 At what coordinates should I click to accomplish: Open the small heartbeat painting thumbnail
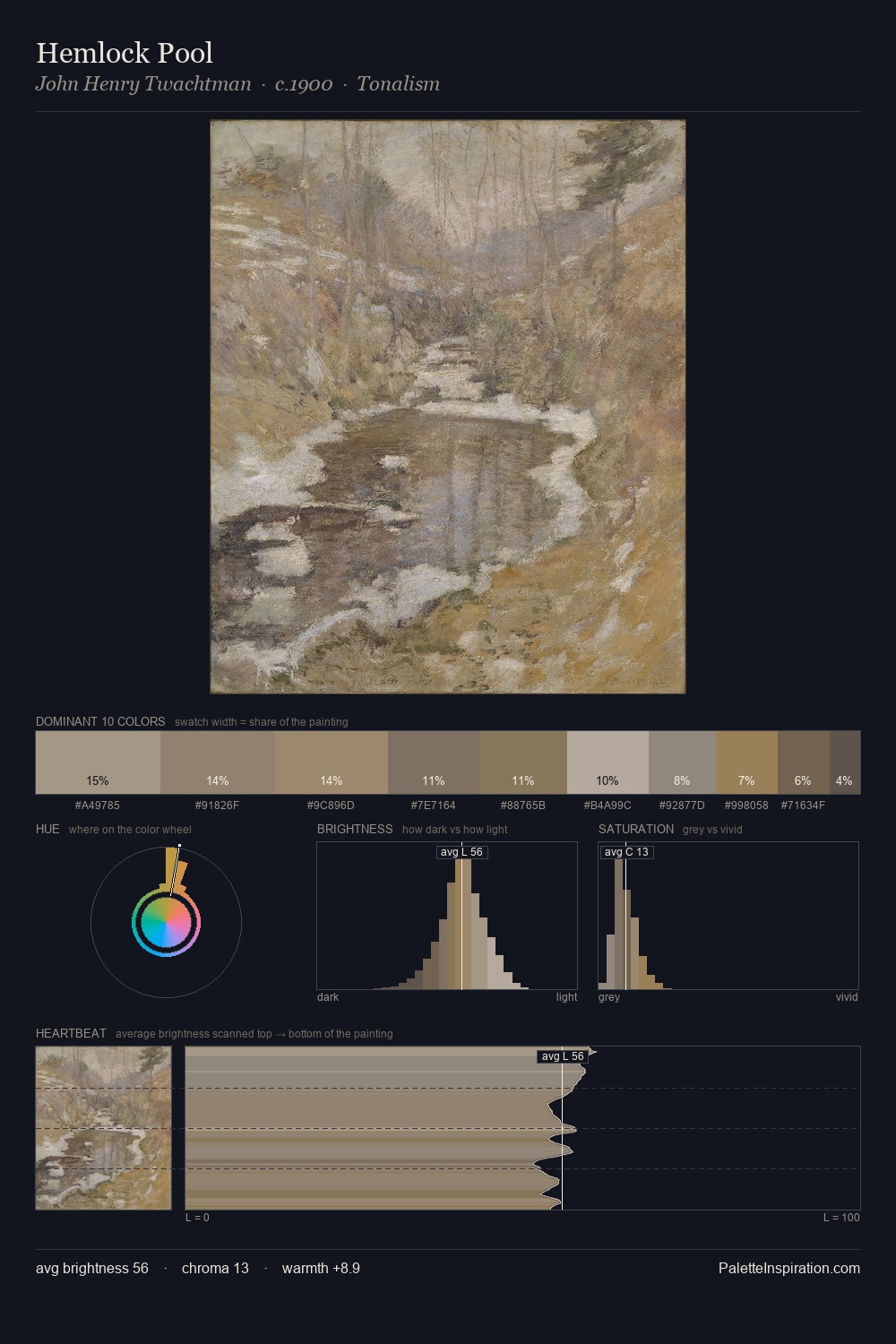(103, 1128)
